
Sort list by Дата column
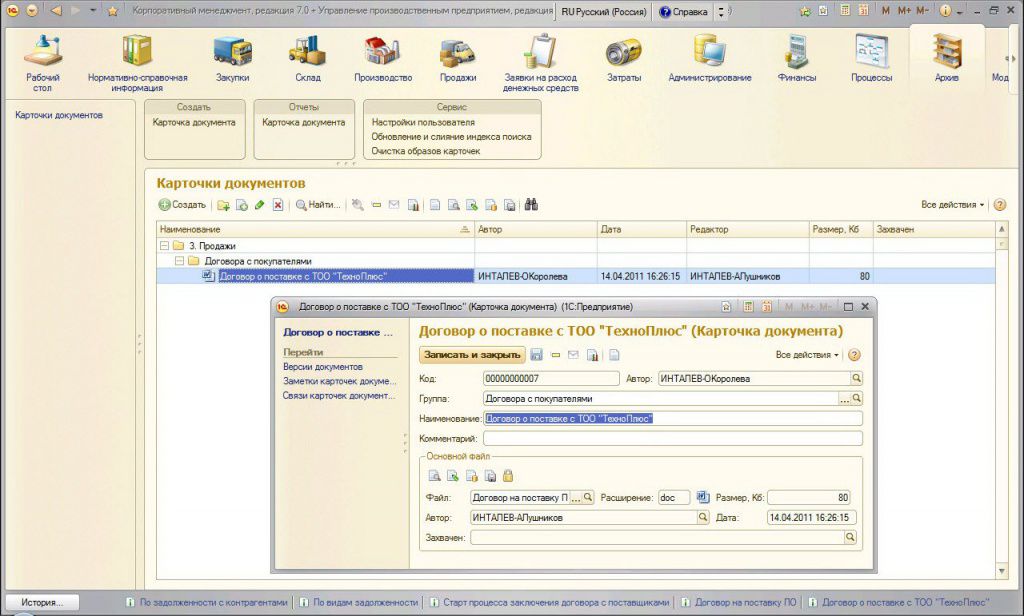641,229
